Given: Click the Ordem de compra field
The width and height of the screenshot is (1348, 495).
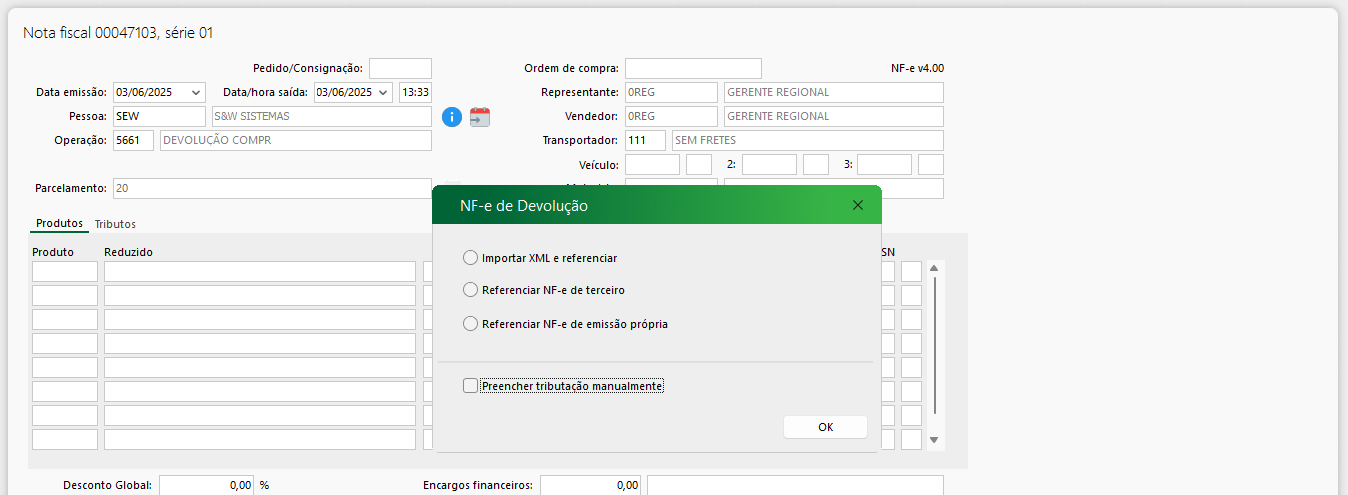Looking at the screenshot, I should click(693, 68).
